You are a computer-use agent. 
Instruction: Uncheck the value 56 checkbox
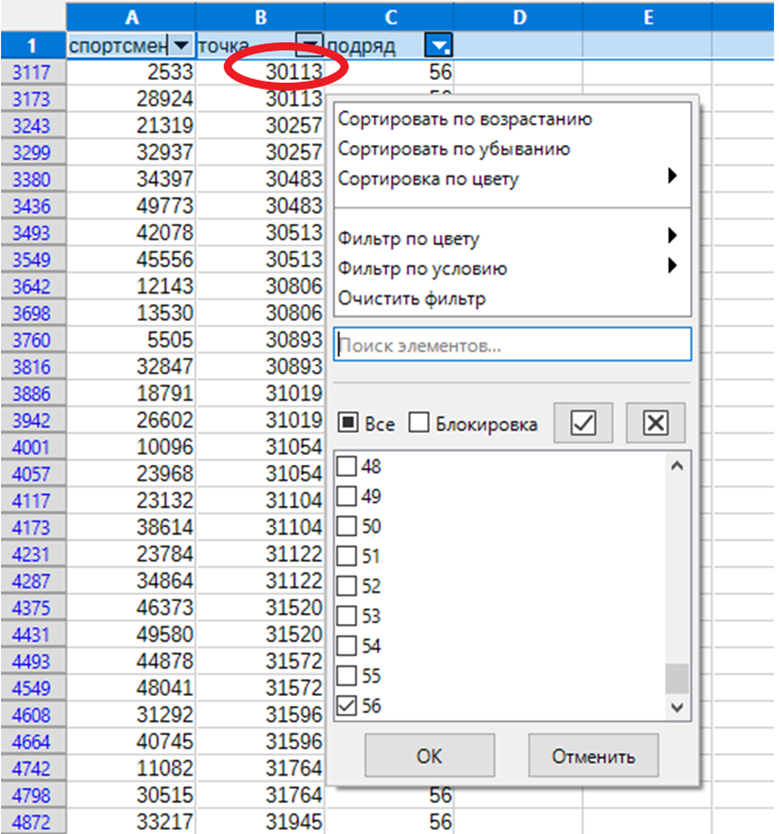click(348, 706)
